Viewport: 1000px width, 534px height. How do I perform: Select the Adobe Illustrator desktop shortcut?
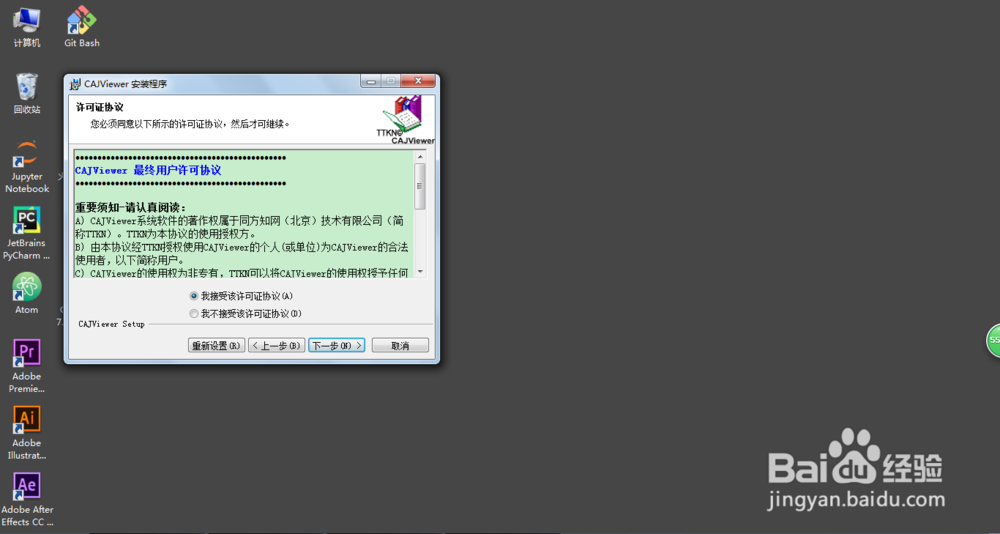pos(27,433)
